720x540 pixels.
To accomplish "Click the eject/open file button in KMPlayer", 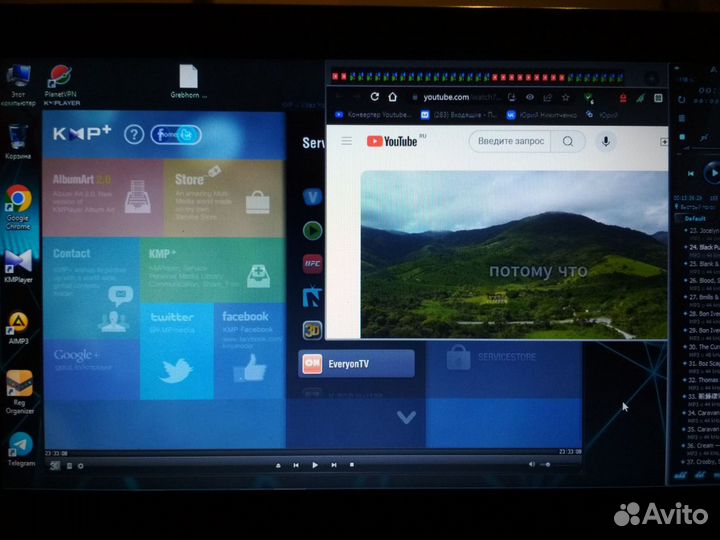I will click(x=278, y=465).
